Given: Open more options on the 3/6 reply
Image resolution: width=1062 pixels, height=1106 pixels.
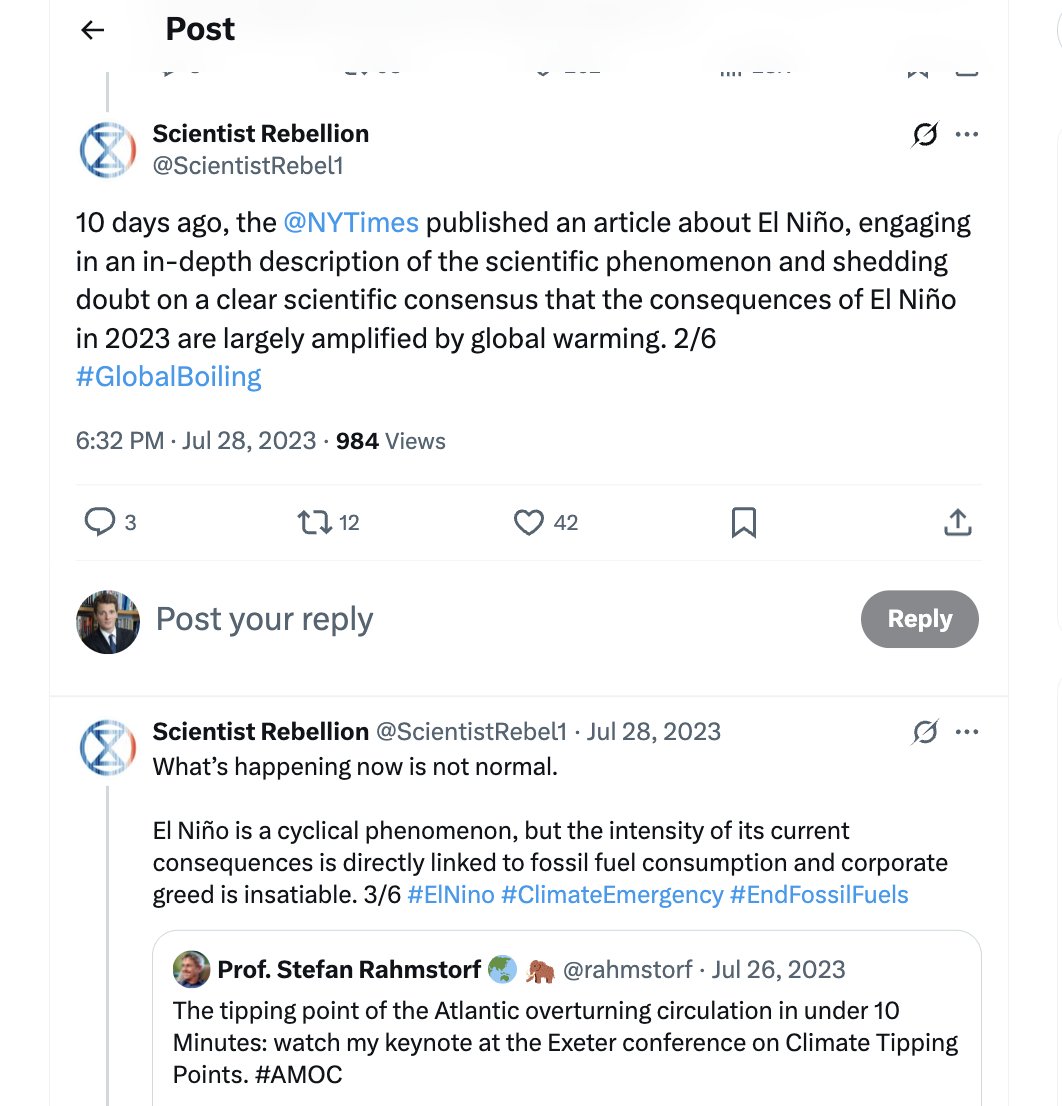Looking at the screenshot, I should pyautogui.click(x=966, y=731).
